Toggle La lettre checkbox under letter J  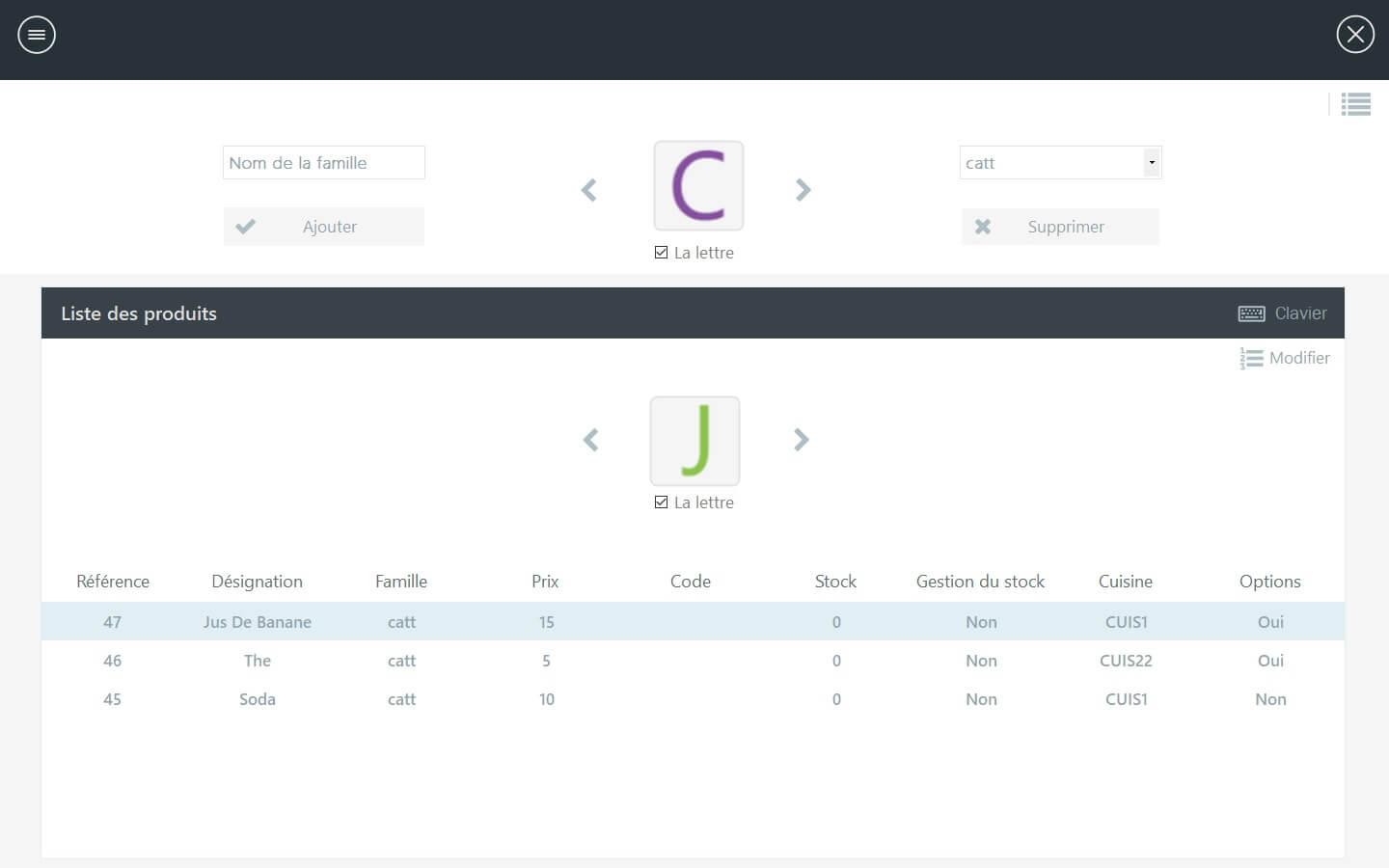(x=661, y=502)
